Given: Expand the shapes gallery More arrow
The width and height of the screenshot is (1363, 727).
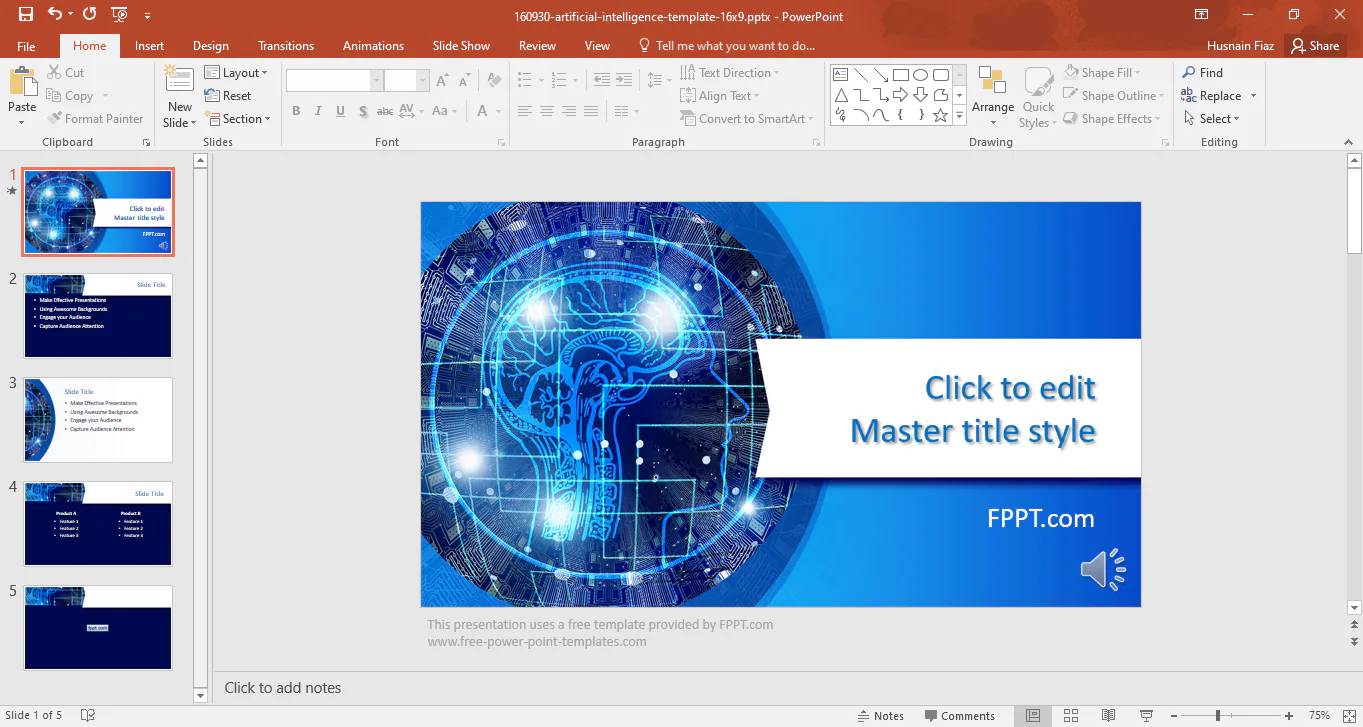Looking at the screenshot, I should [960, 116].
